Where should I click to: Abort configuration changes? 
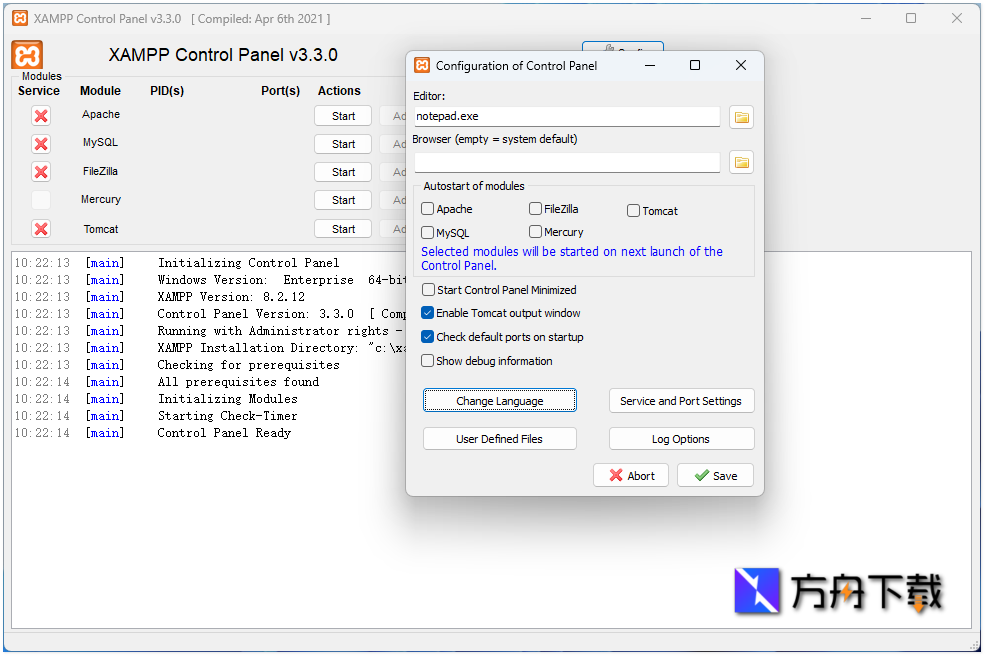(x=631, y=475)
